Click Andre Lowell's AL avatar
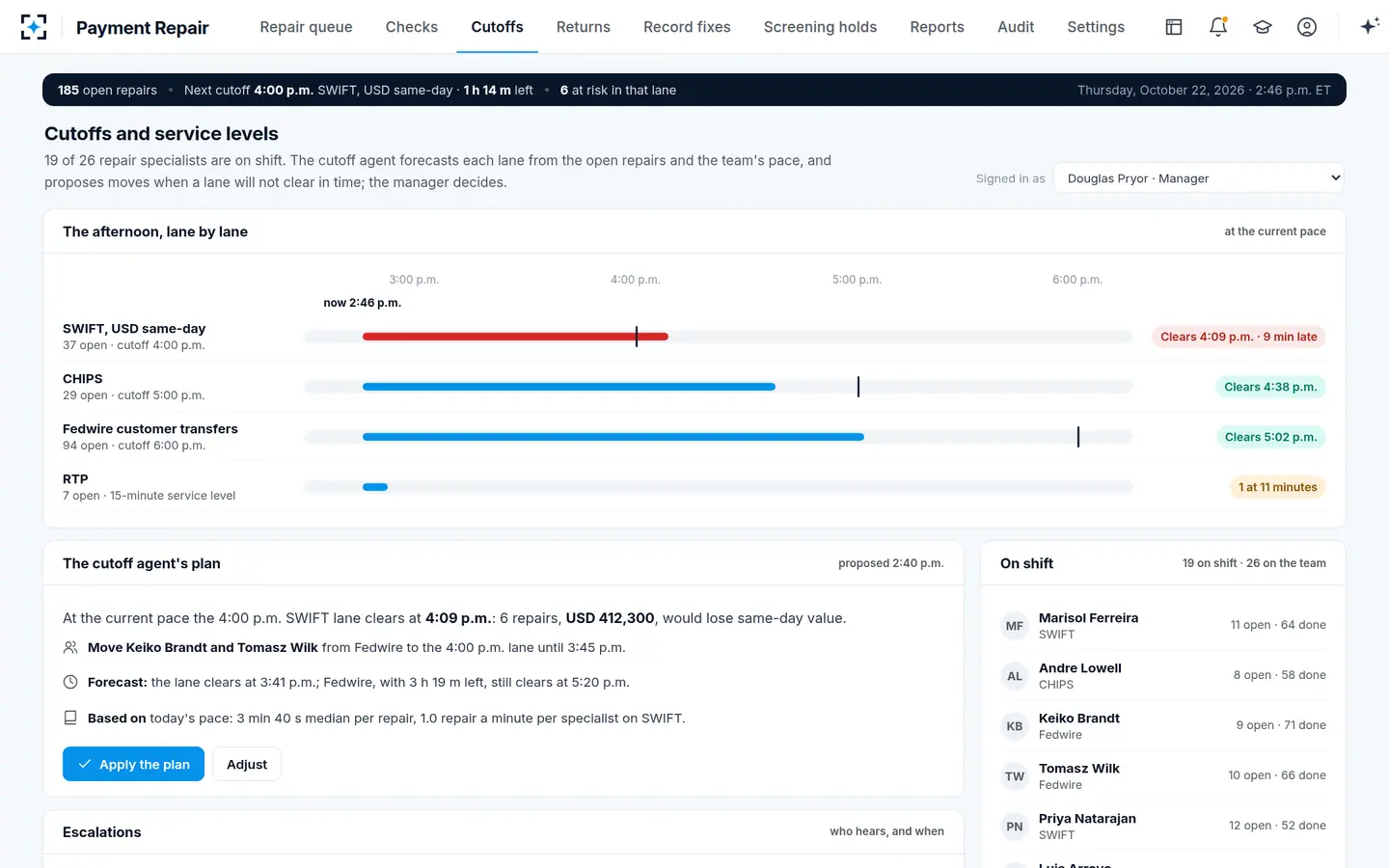 pos(1015,676)
